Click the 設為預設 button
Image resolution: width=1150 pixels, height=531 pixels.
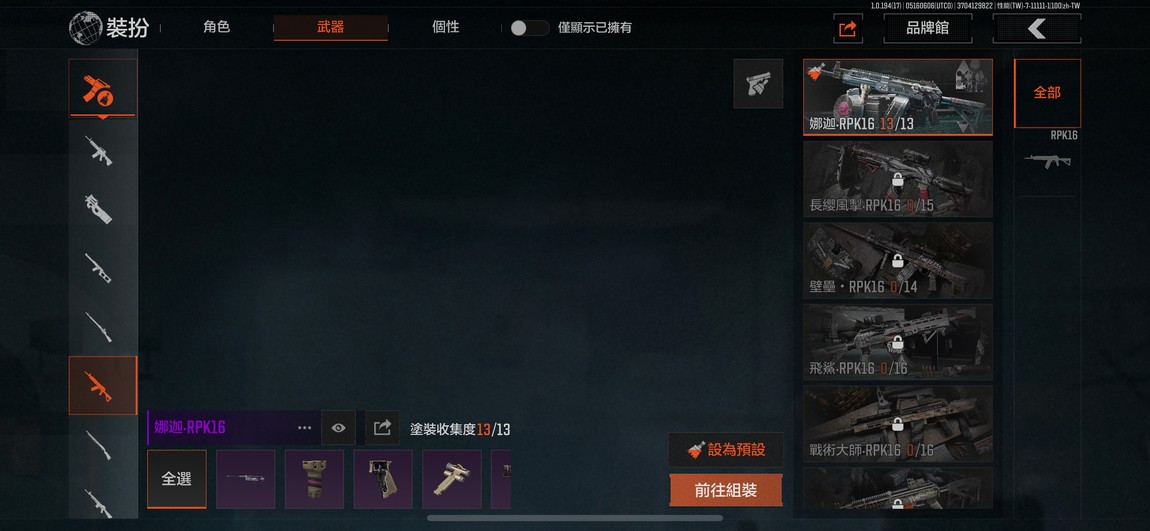coord(725,450)
